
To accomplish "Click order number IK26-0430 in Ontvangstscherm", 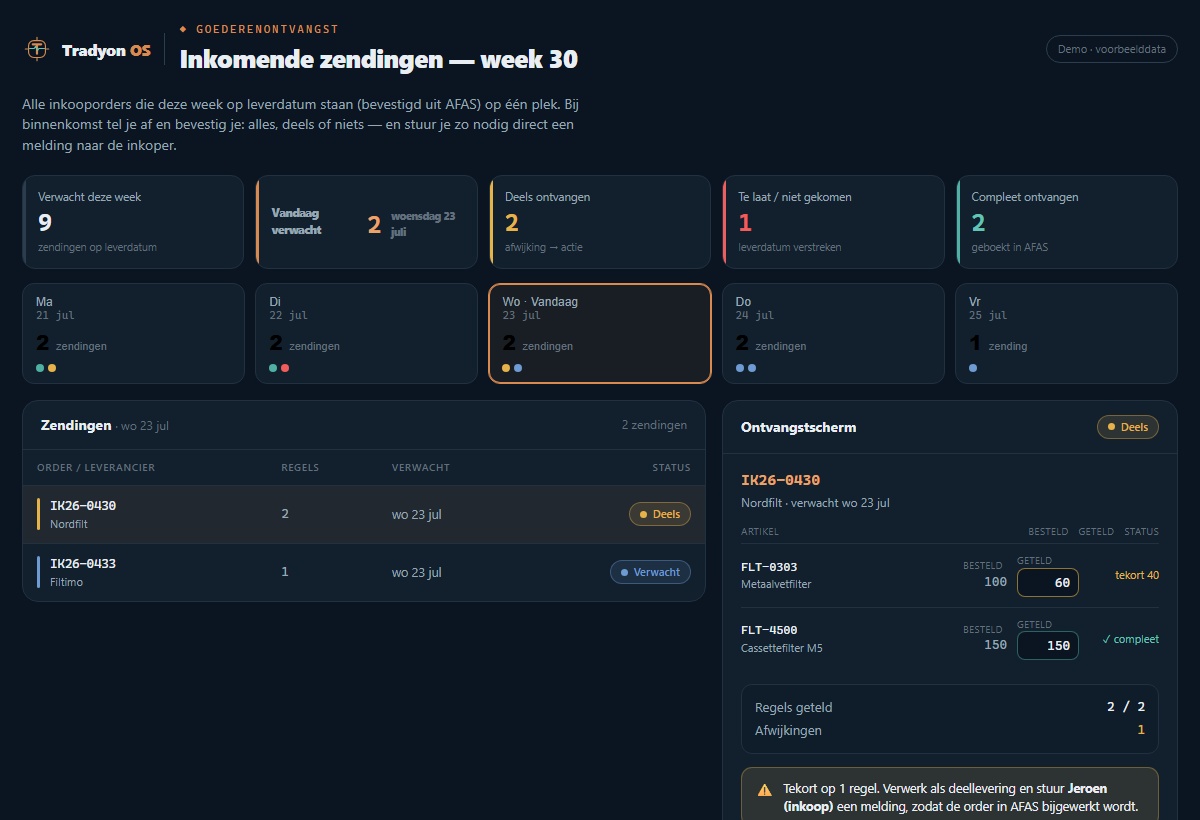I will point(780,480).
